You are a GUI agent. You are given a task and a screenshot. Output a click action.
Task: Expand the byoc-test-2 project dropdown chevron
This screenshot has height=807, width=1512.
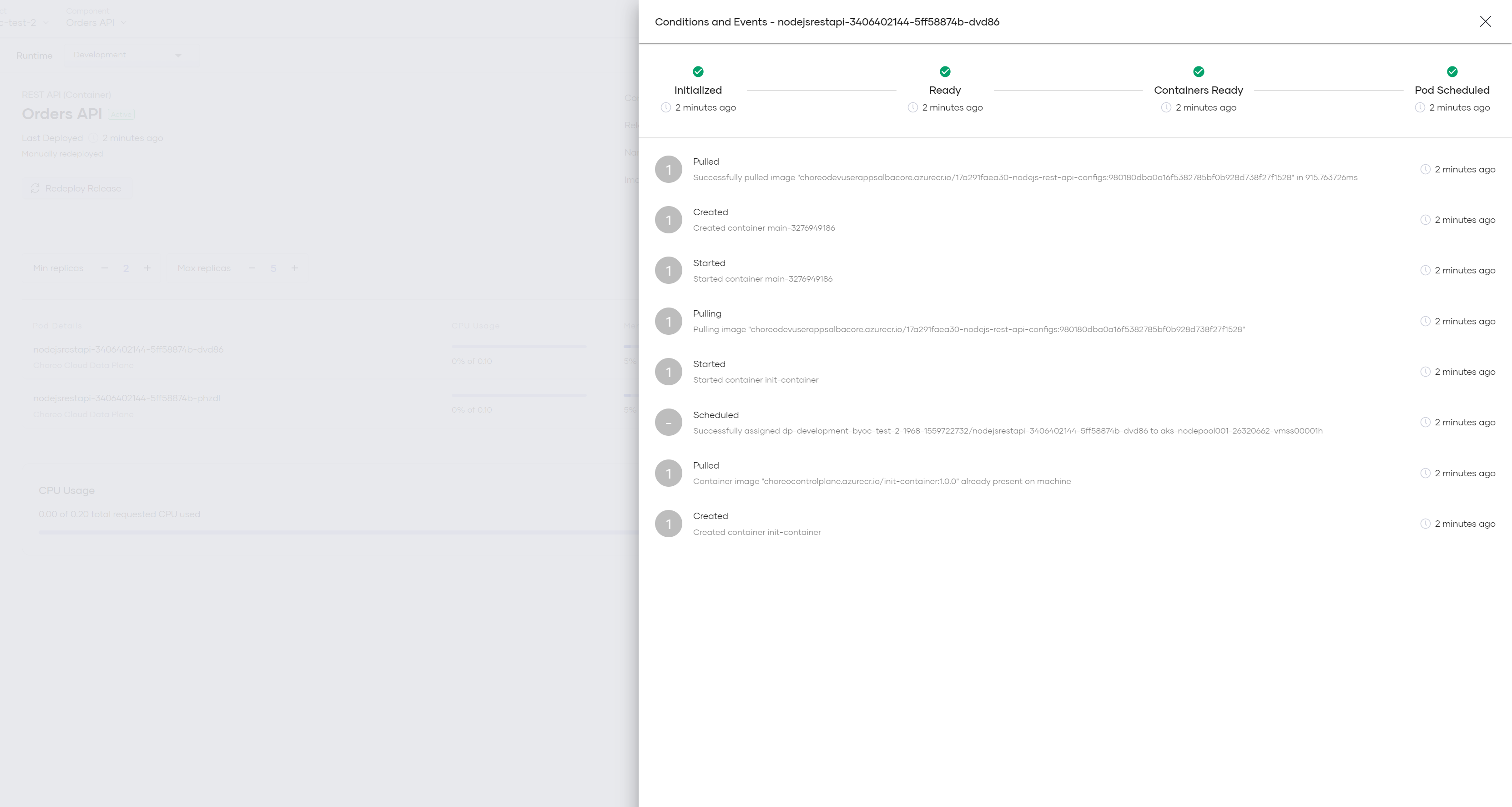pyautogui.click(x=46, y=23)
